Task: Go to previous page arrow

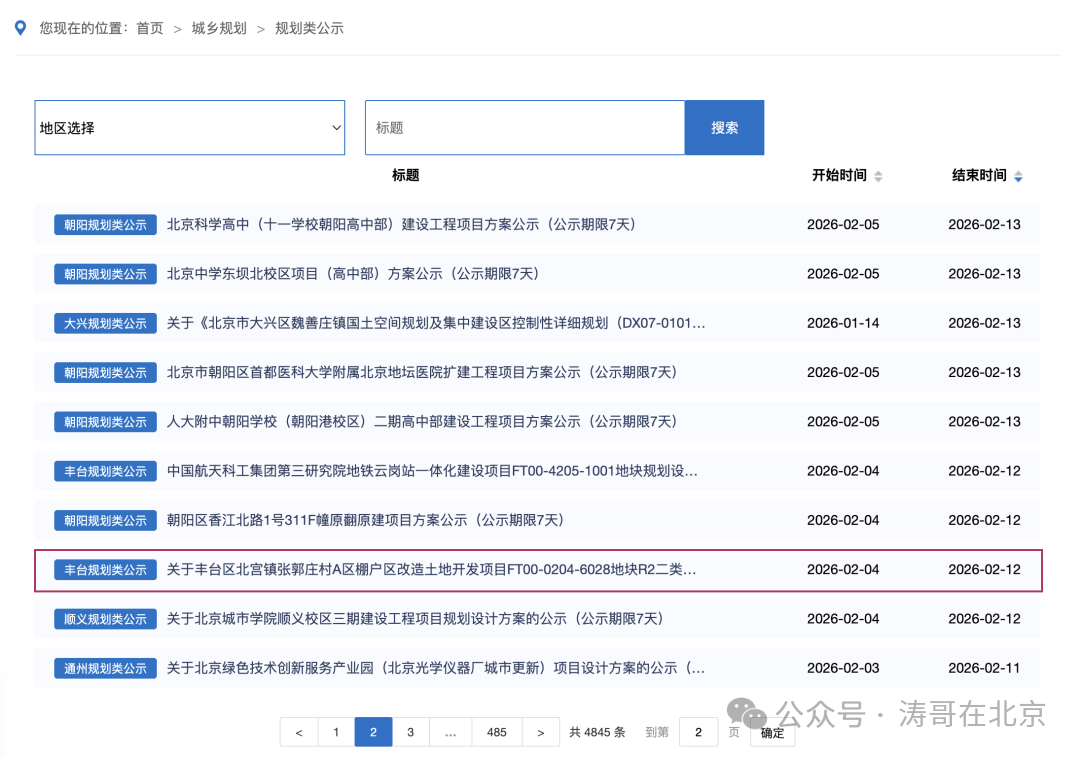Action: tap(299, 732)
